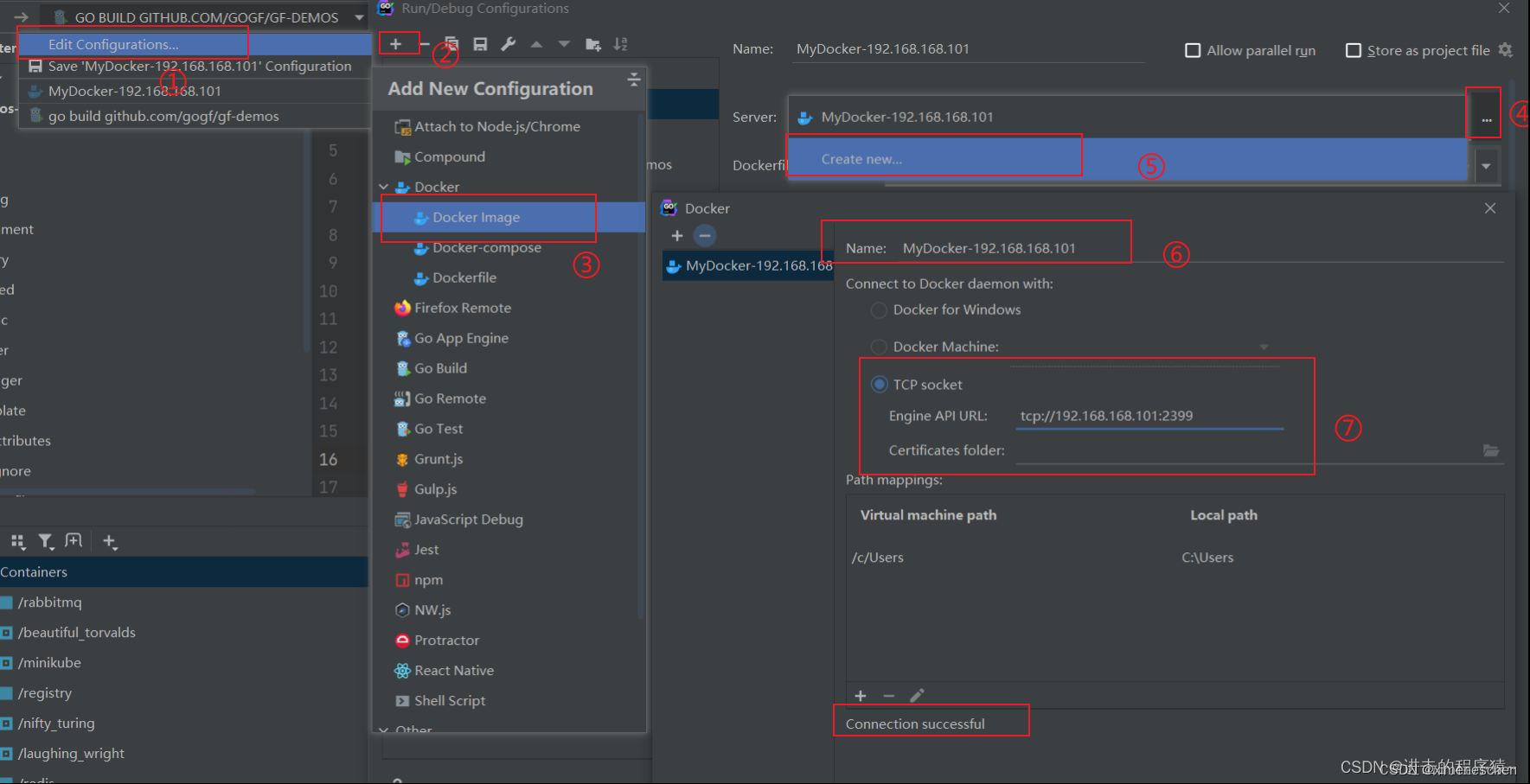Viewport: 1530px width, 784px height.
Task: Close the Docker dialog
Action: 1490,208
